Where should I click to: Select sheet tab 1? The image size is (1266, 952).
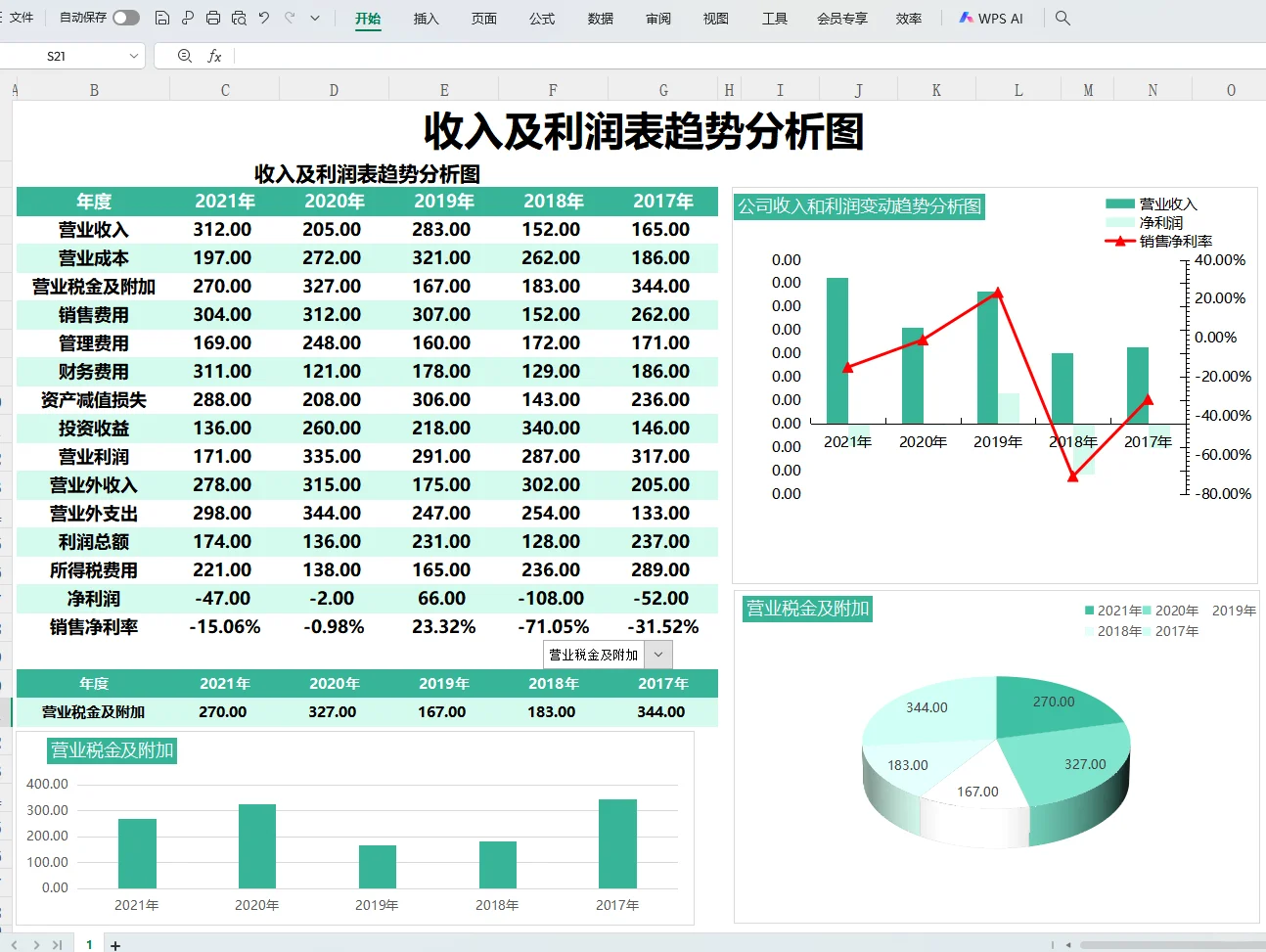[x=89, y=944]
